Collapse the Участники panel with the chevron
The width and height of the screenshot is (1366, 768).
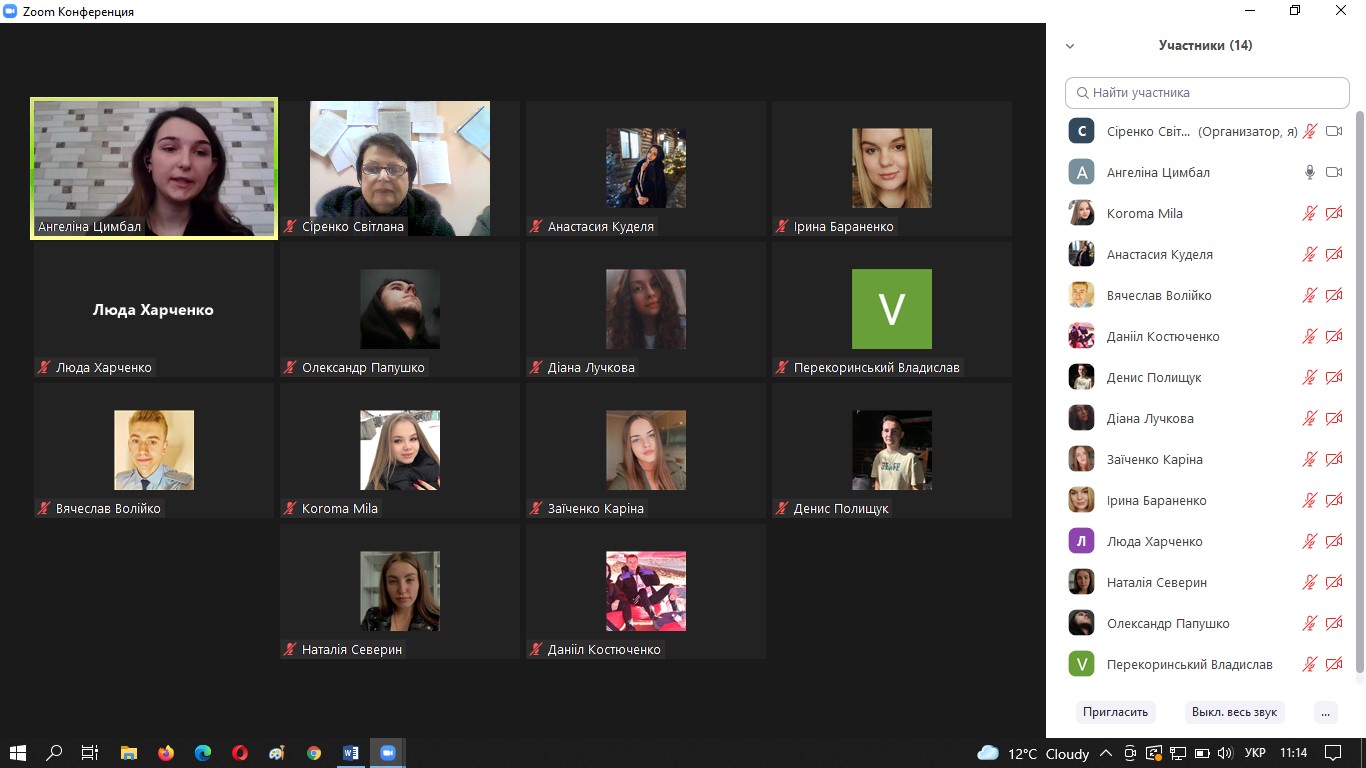(1070, 46)
